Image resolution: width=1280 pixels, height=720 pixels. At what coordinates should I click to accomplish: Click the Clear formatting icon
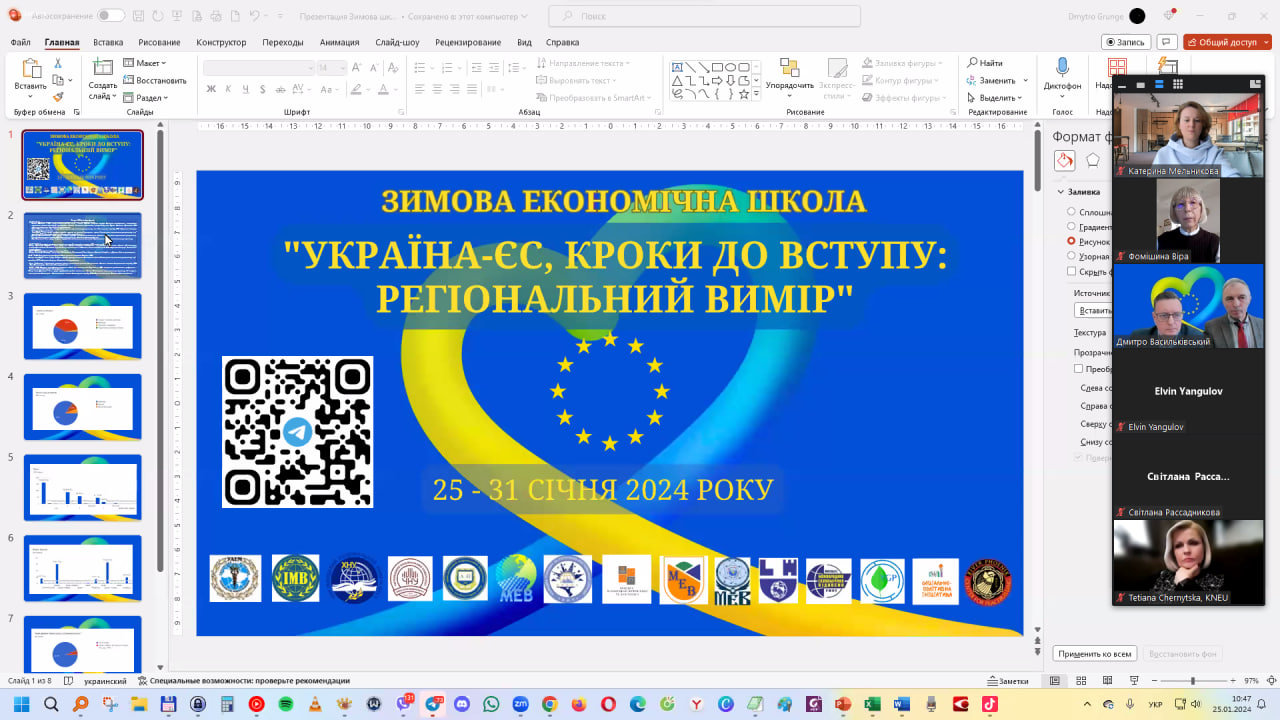[x=392, y=67]
